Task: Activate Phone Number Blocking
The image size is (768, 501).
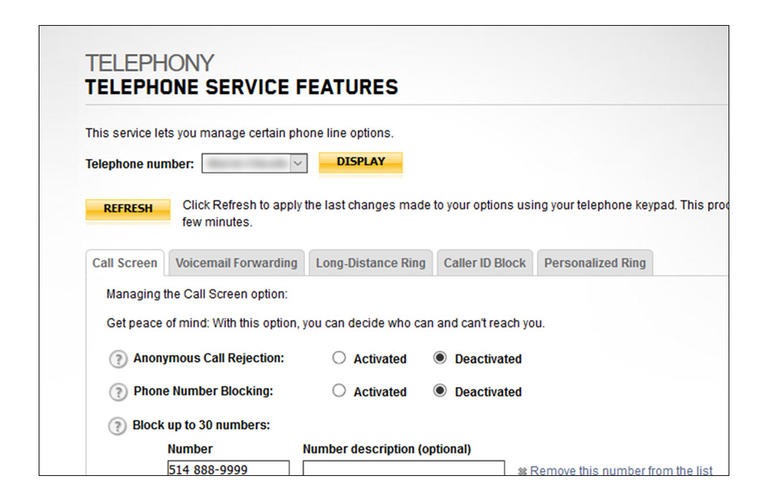Action: 339,391
